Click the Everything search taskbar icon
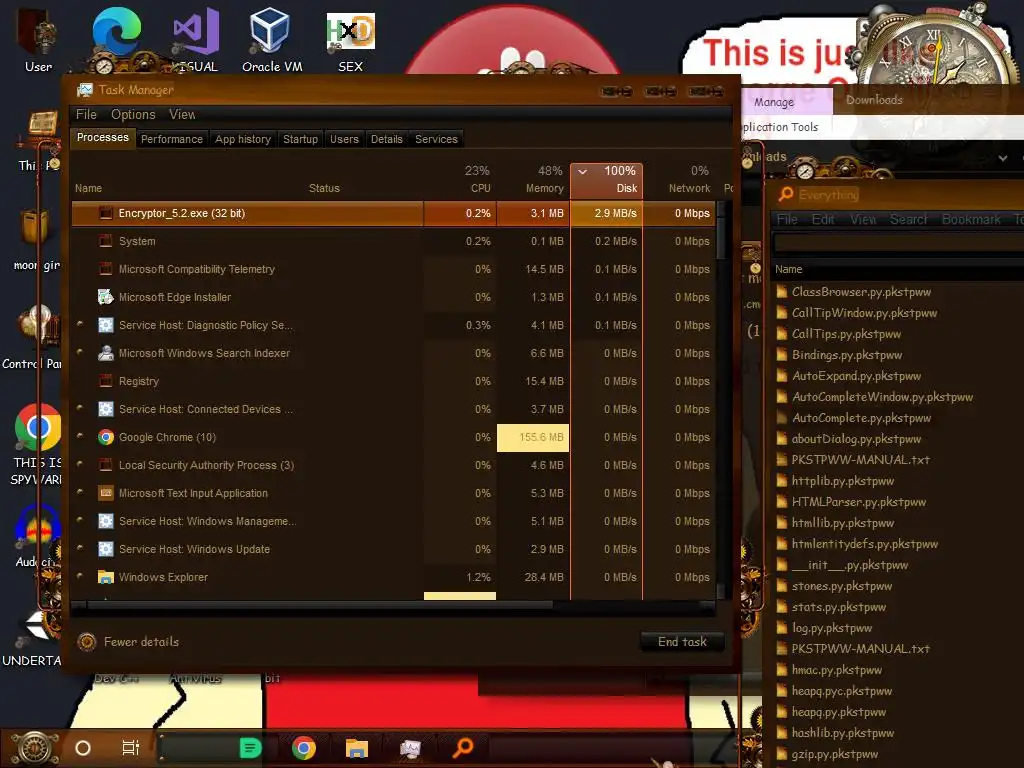The height and width of the screenshot is (768, 1024). 462,747
